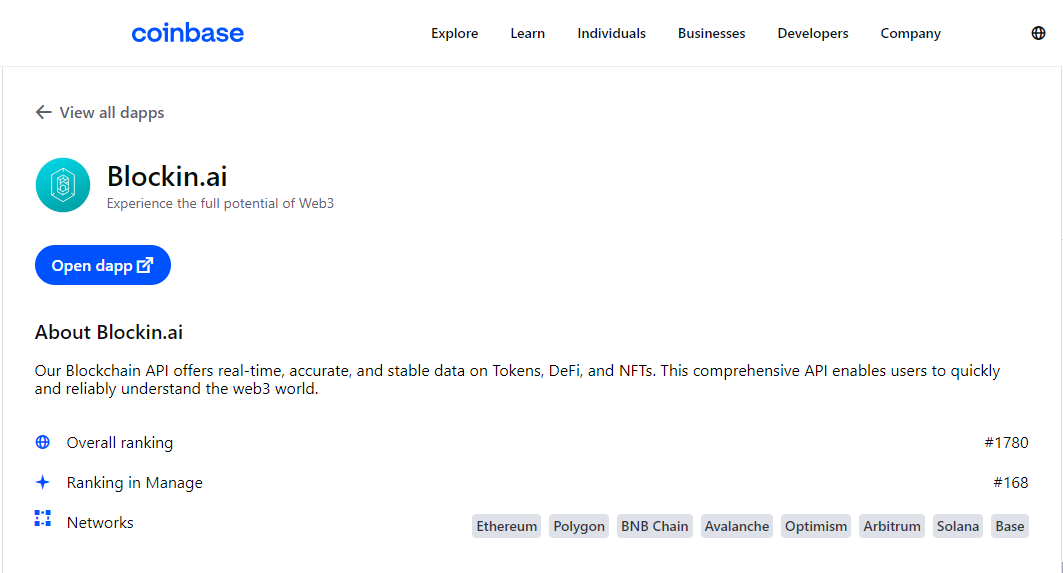Open the Developers menu
This screenshot has height=573, width=1063.
[x=813, y=33]
